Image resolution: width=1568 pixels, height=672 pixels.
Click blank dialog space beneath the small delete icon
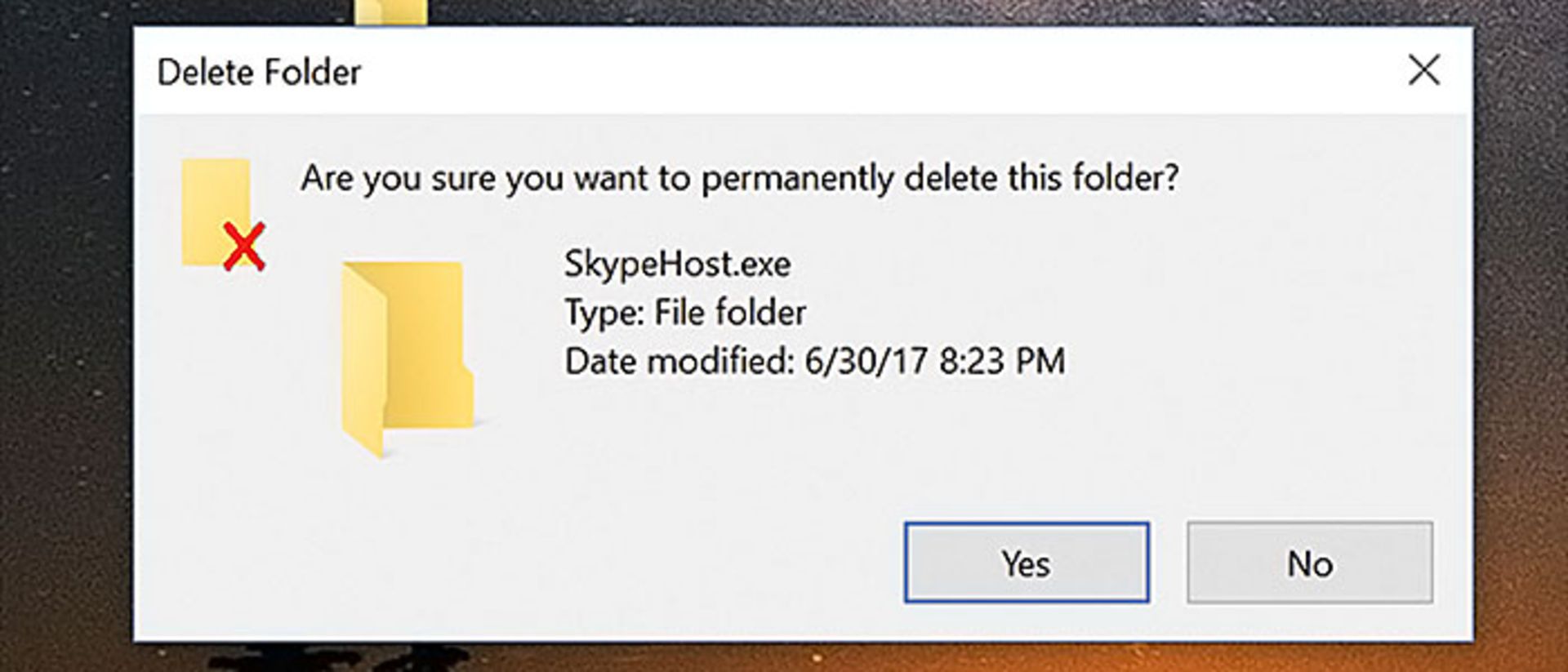point(223,392)
